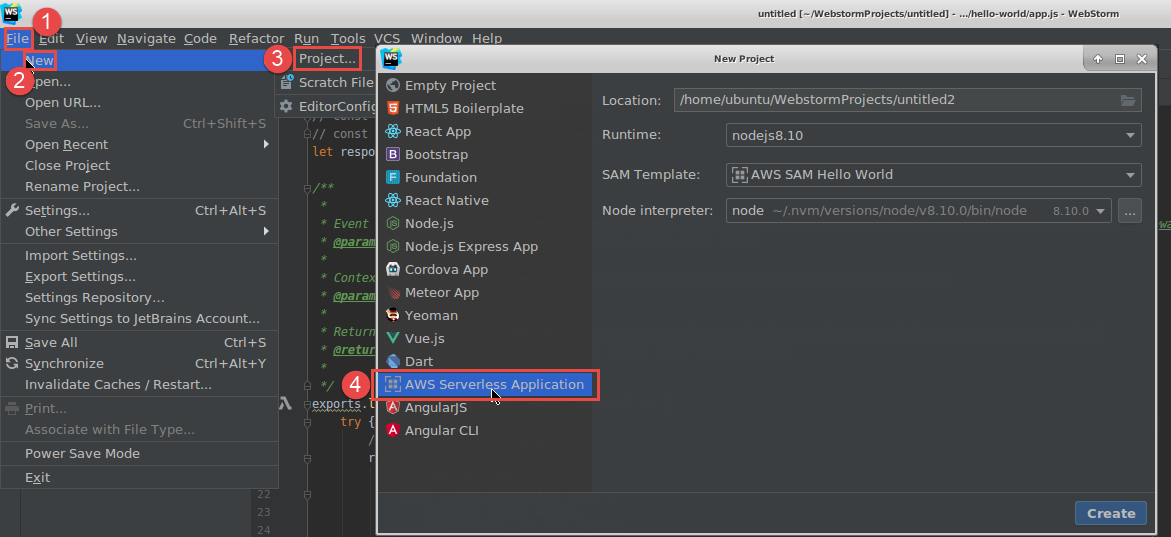Expand the SAM Template combo box

click(932, 175)
